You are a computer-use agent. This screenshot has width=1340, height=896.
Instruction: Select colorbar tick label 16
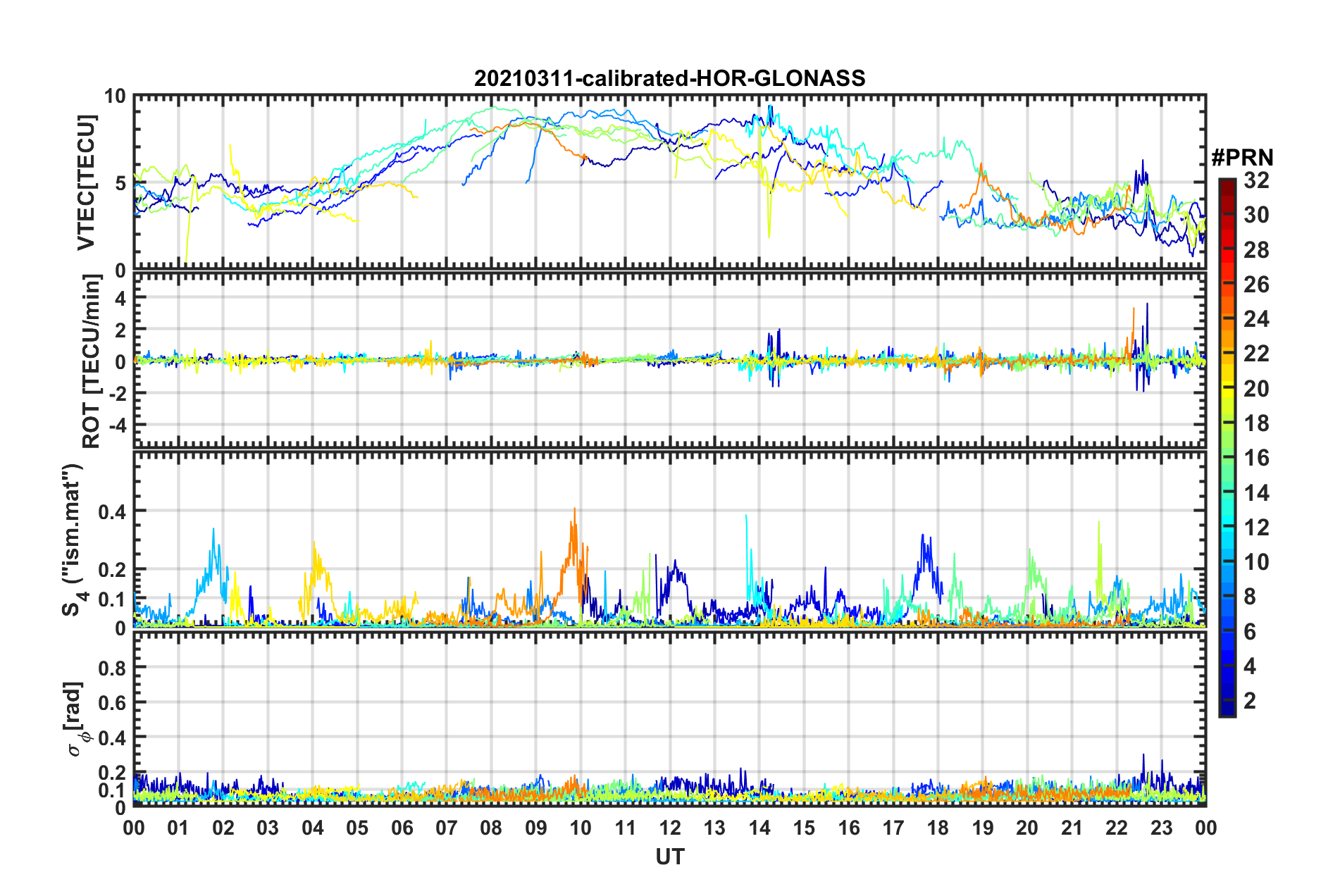(1256, 458)
